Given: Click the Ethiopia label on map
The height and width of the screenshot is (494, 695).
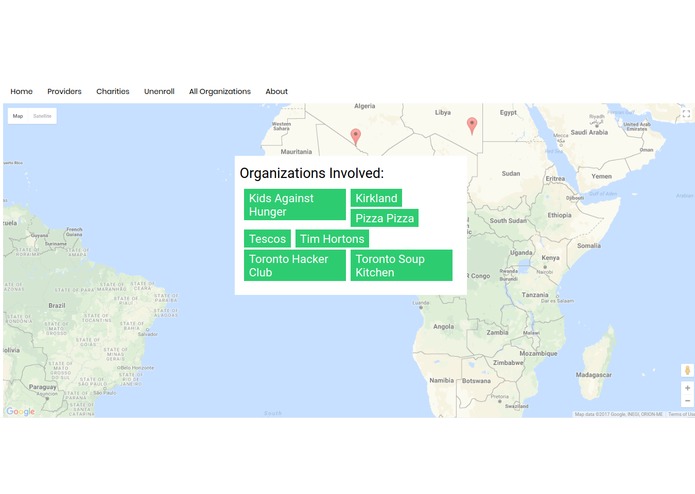Looking at the screenshot, I should [559, 215].
